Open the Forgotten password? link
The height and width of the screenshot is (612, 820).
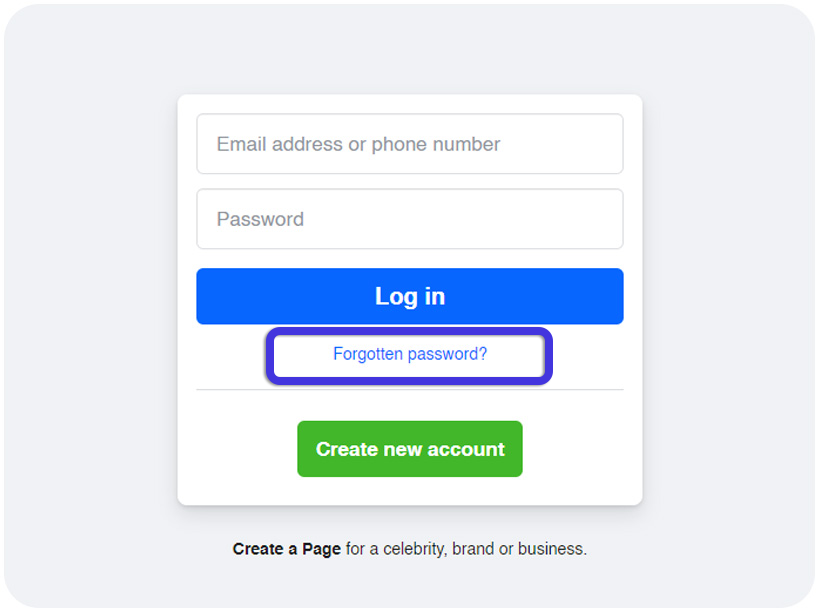410,354
